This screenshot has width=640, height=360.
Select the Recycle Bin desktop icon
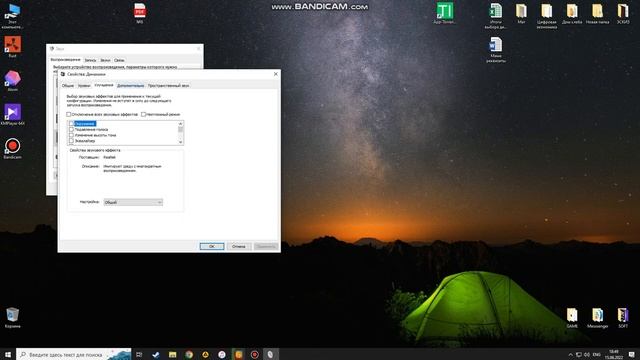pos(12,317)
